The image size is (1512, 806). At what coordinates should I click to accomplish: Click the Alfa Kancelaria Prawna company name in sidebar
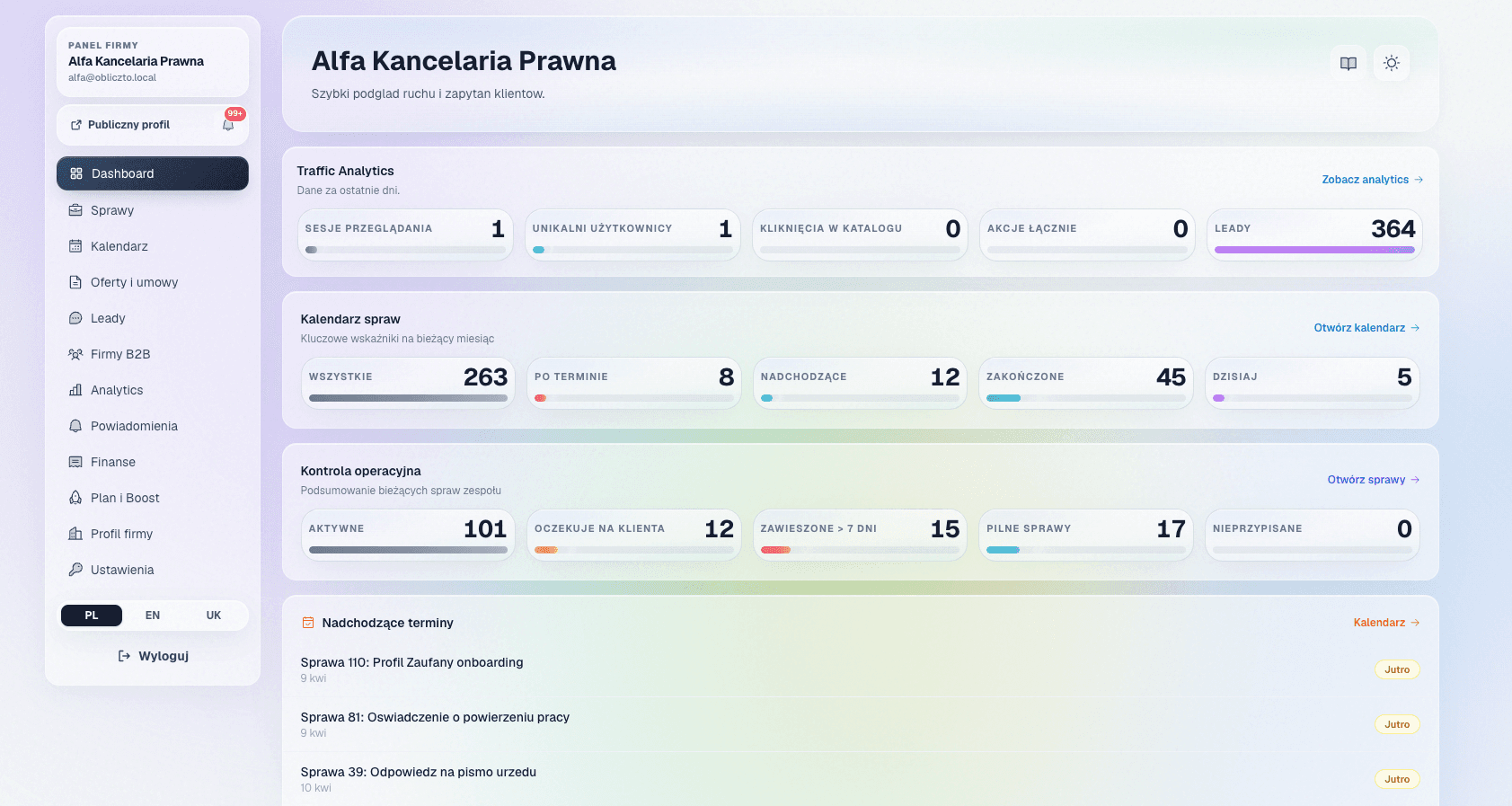[x=136, y=61]
